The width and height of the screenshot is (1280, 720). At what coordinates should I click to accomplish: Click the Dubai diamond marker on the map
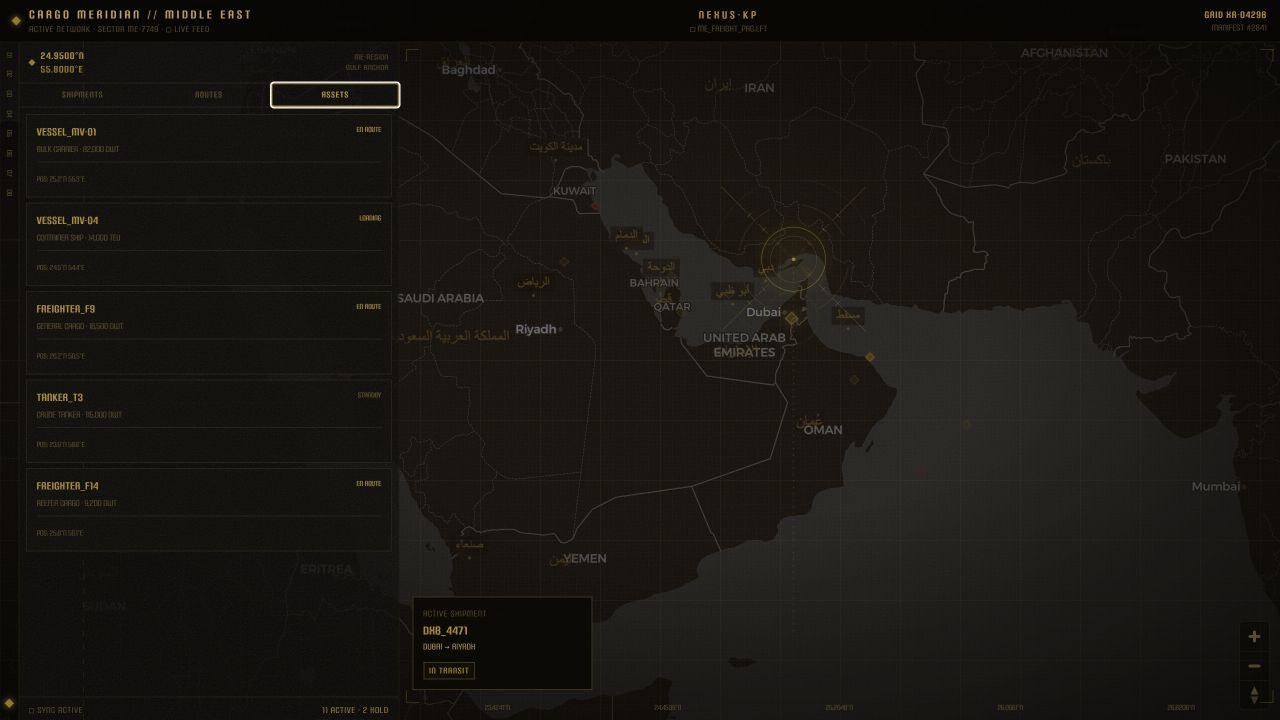pyautogui.click(x=791, y=319)
